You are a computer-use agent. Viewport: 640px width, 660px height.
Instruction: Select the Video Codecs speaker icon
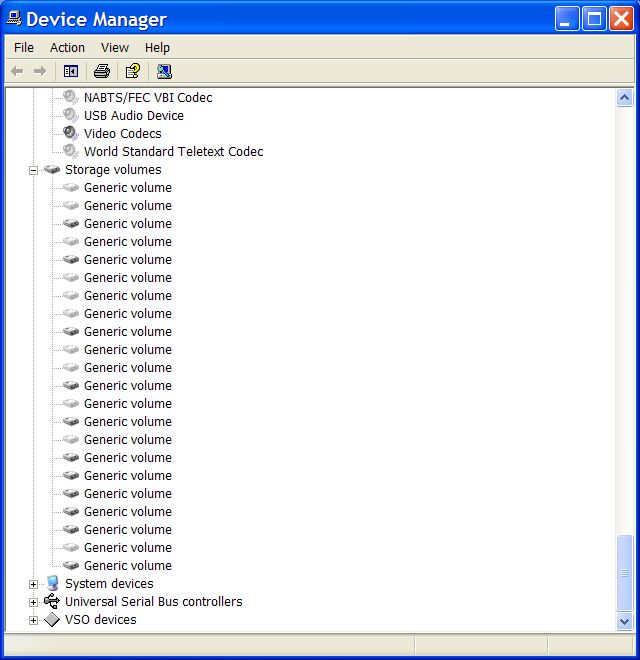70,133
